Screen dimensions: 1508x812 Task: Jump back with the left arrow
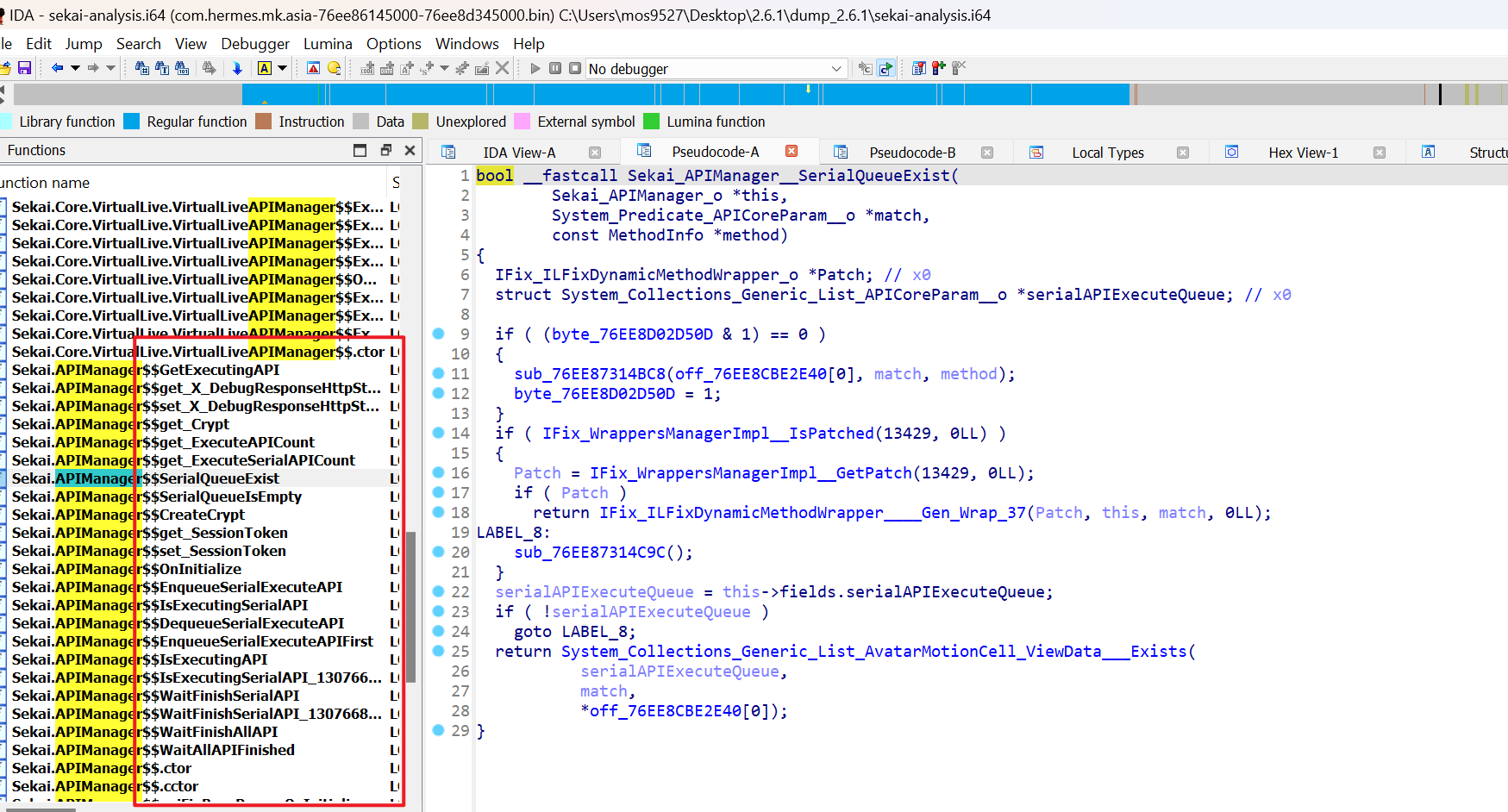(57, 68)
